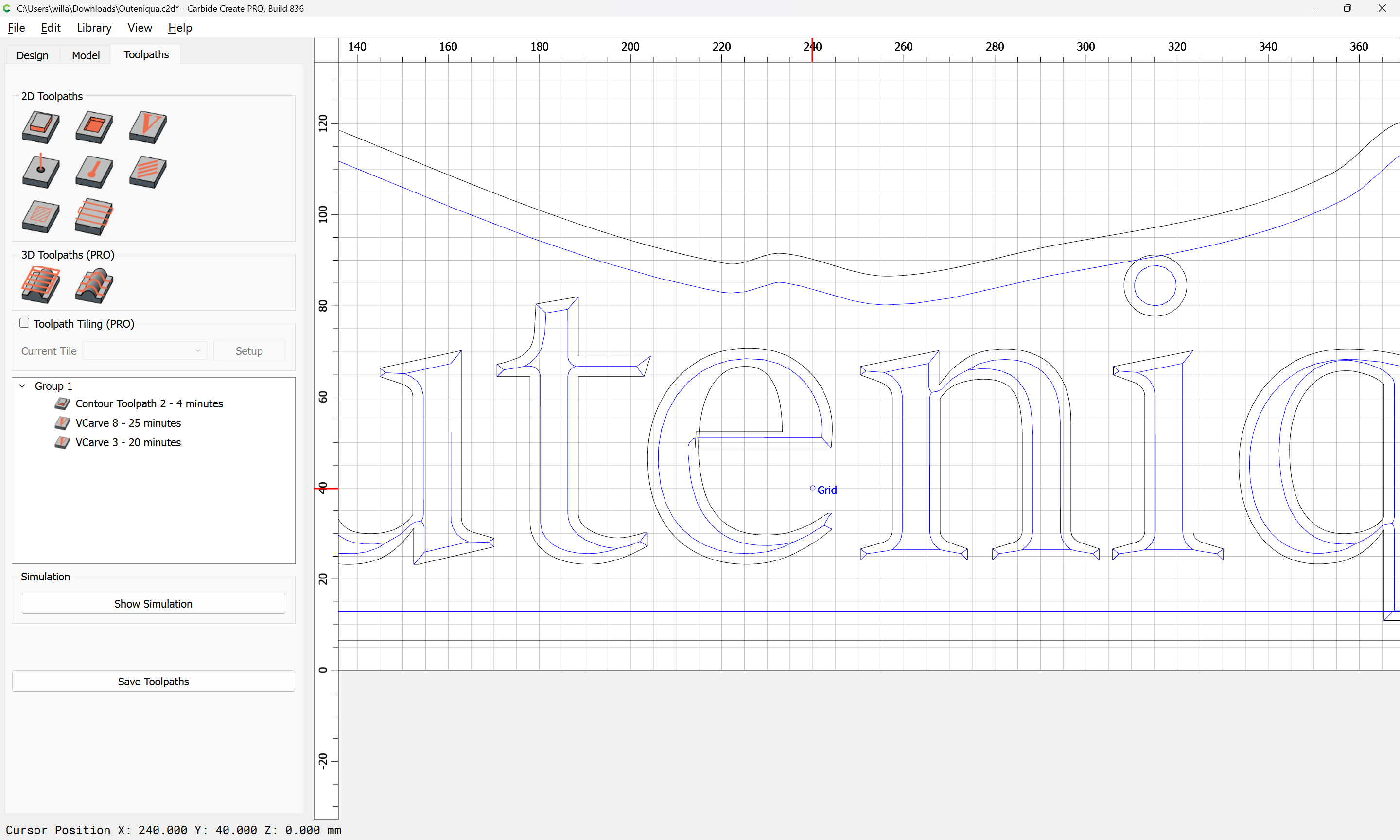Add a Drill toolpath
1400x840 pixels.
[40, 172]
